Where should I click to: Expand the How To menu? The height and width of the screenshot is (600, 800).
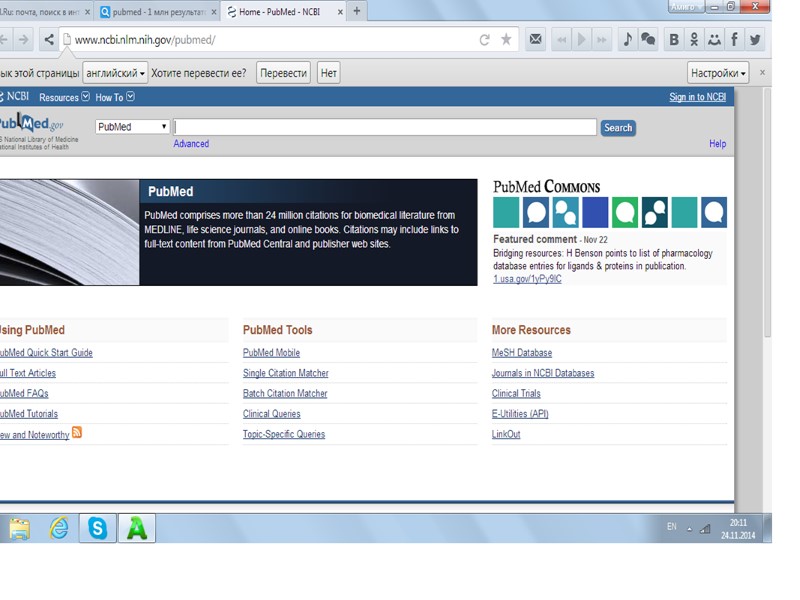115,97
